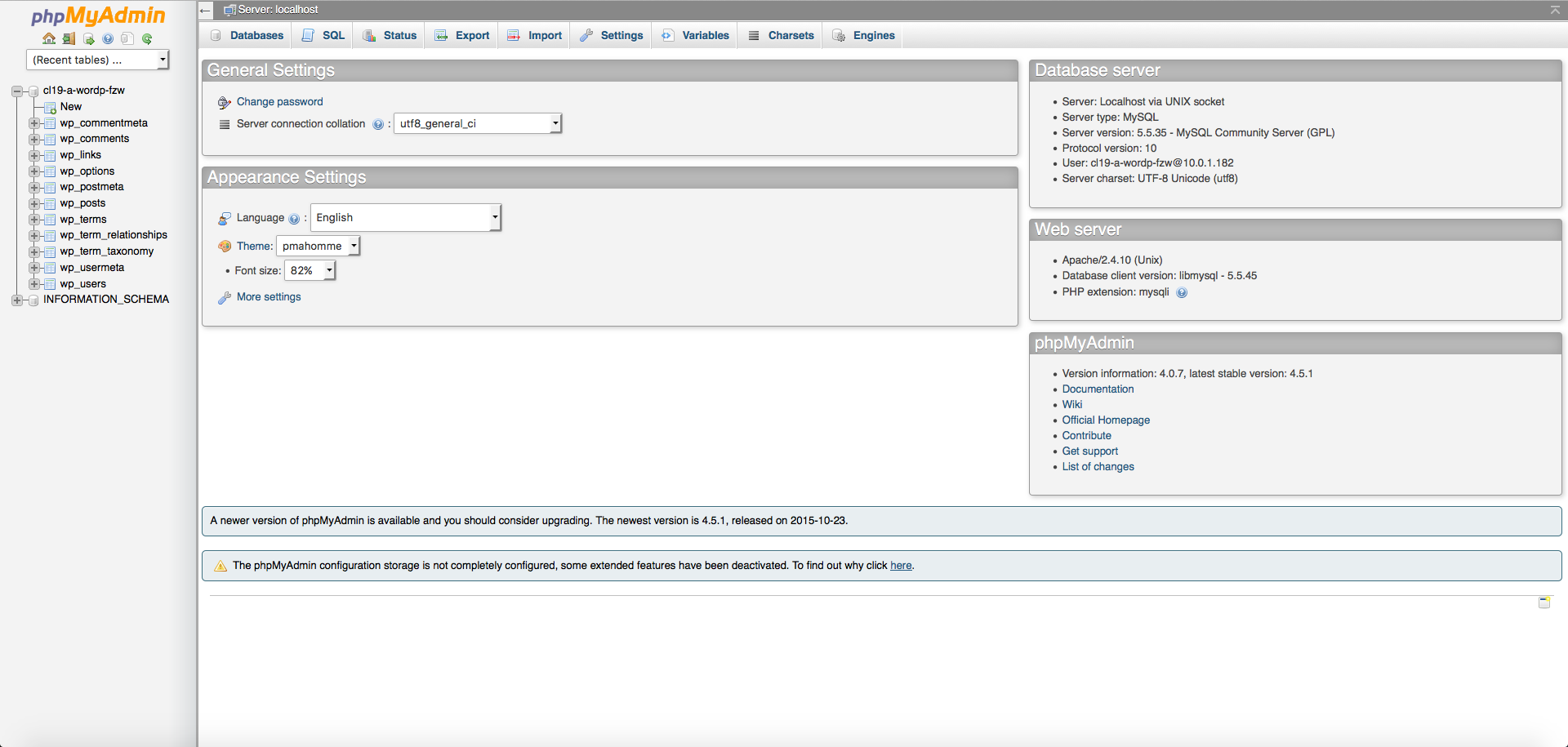Click the table icon beside wp_users
The height and width of the screenshot is (747, 1568).
pyautogui.click(x=50, y=284)
